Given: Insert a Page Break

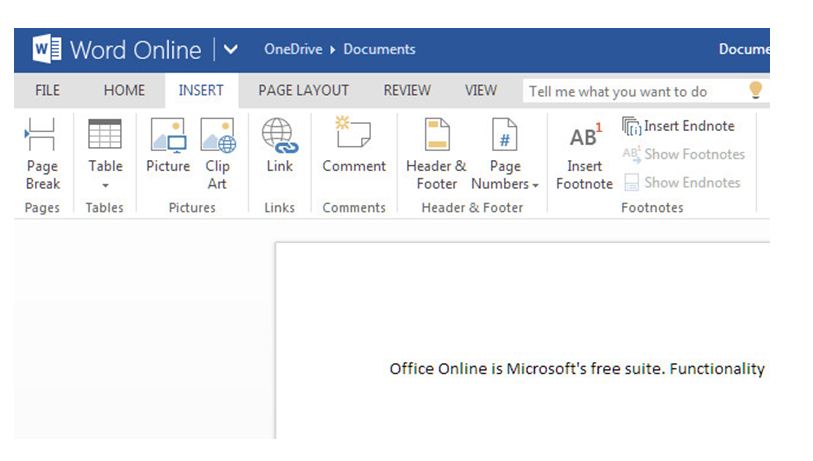Looking at the screenshot, I should 43,154.
